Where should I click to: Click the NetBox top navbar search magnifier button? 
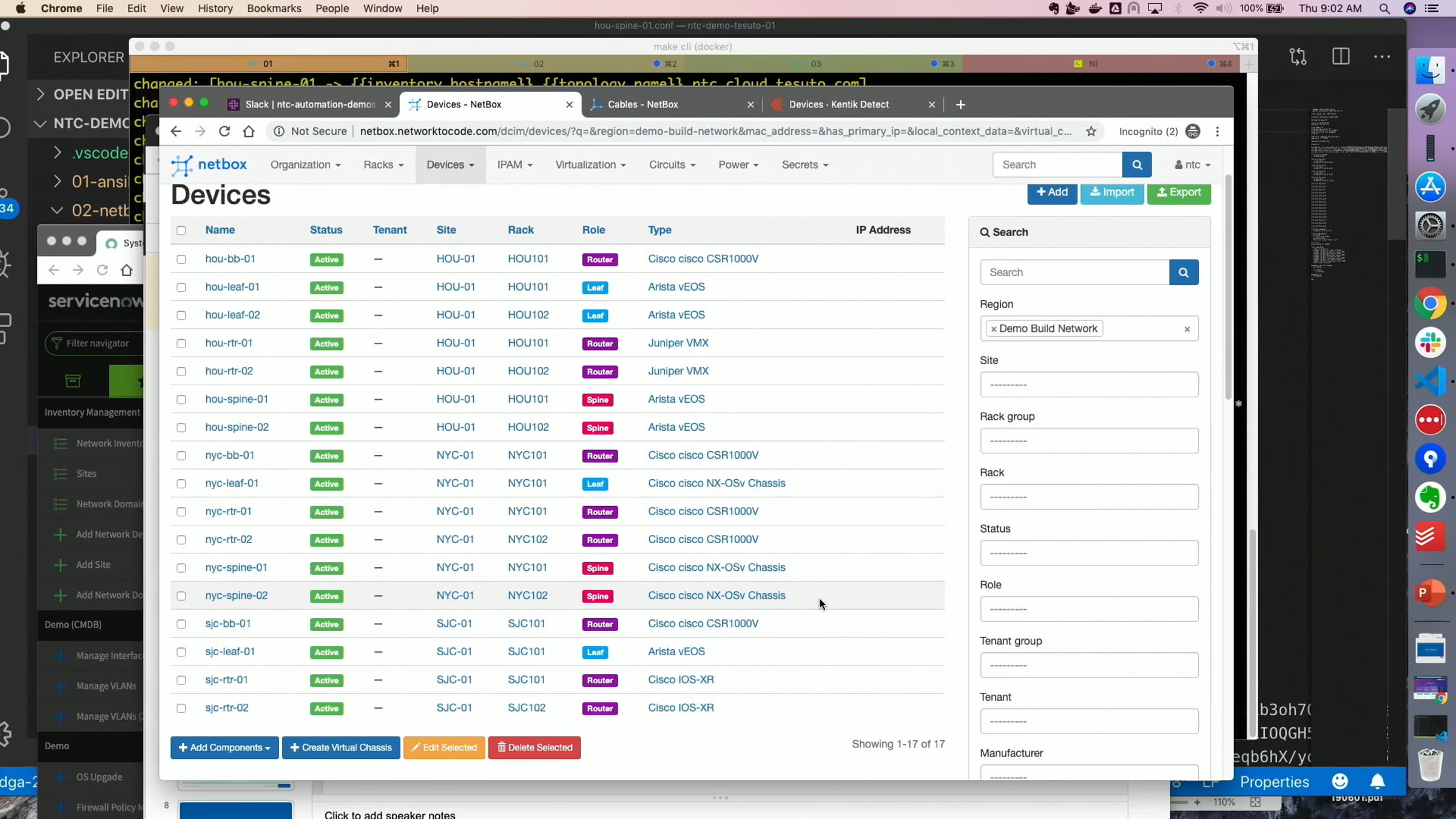1137,165
